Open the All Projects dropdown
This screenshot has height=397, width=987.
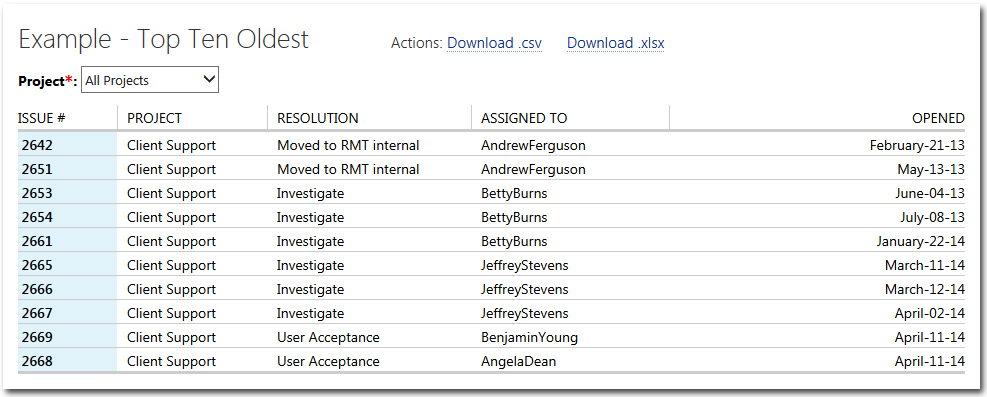(x=150, y=80)
